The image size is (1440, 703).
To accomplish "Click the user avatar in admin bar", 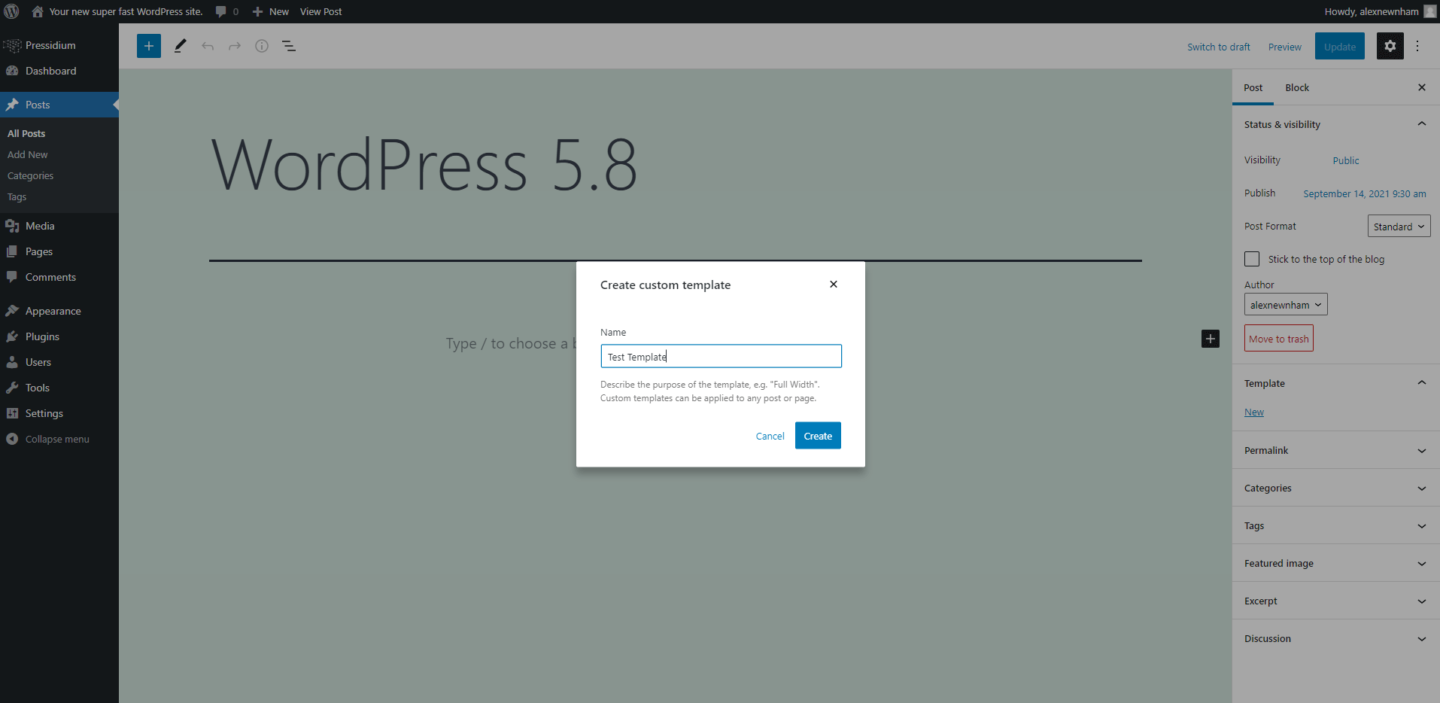I will click(x=1430, y=11).
